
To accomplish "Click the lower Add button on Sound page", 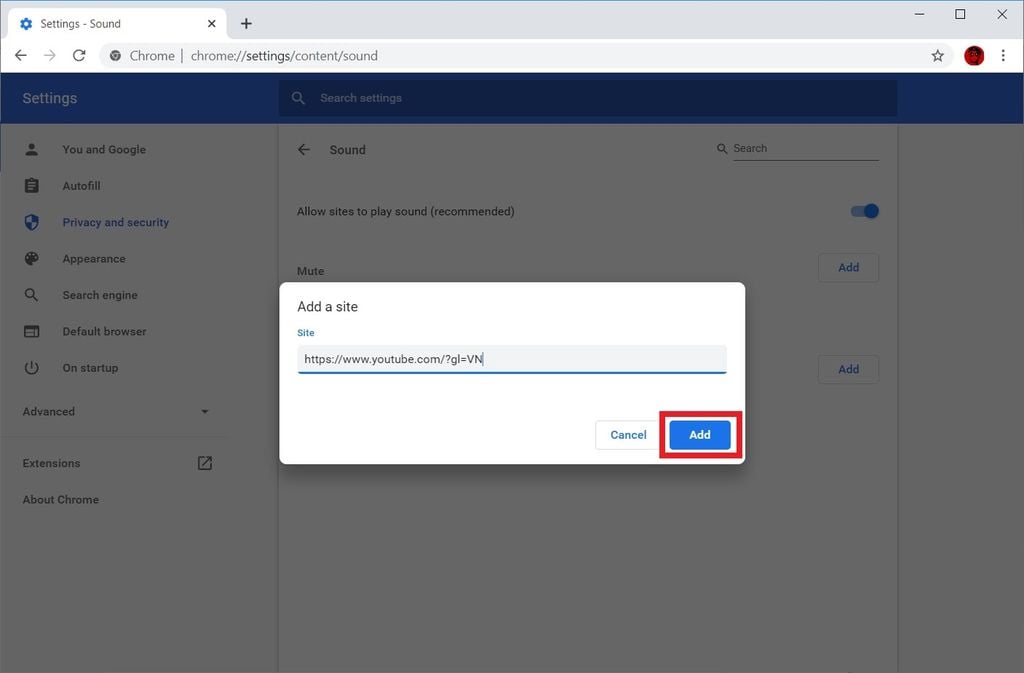I will click(848, 369).
